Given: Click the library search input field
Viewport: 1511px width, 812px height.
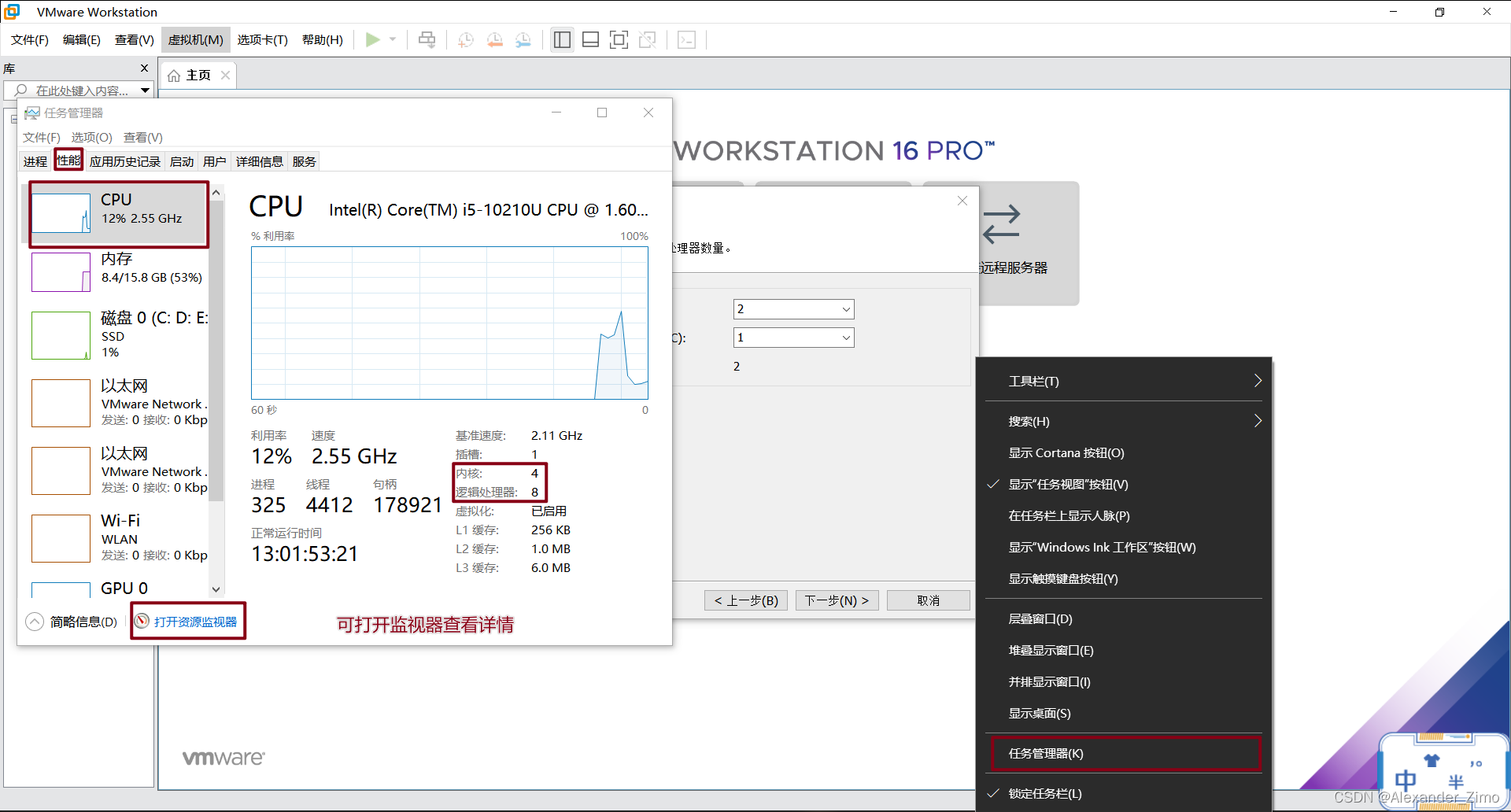Looking at the screenshot, I should click(x=79, y=90).
